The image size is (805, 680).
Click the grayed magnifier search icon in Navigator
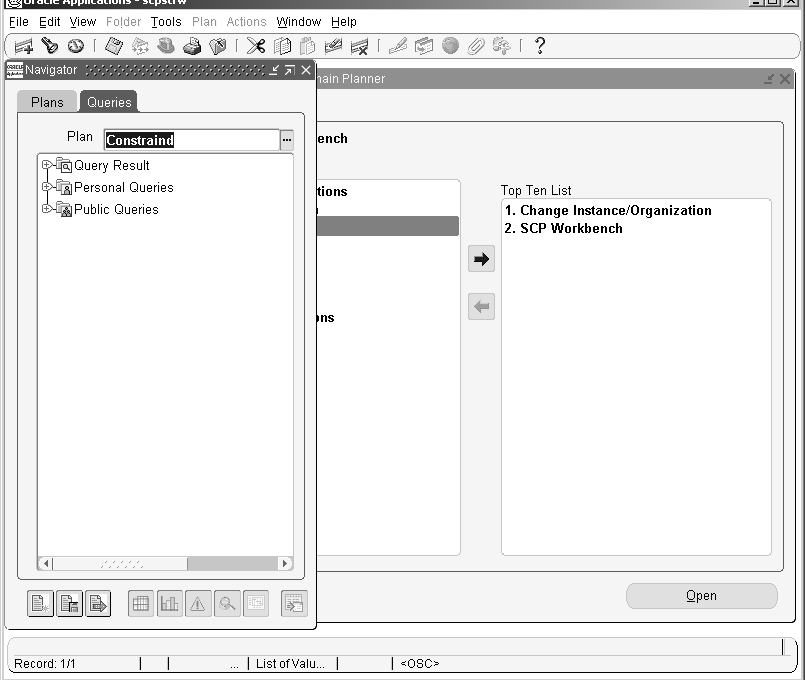coord(227,604)
